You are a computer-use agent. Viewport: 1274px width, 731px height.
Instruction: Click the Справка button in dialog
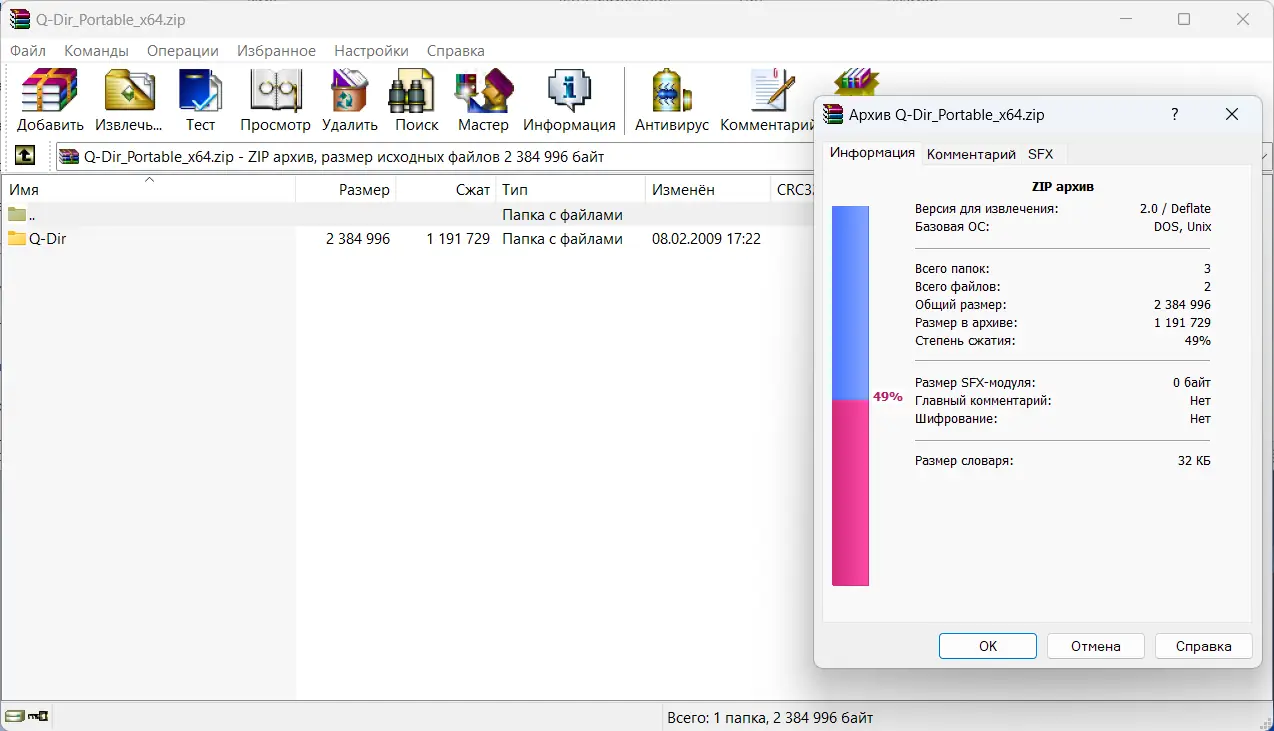[x=1204, y=646]
